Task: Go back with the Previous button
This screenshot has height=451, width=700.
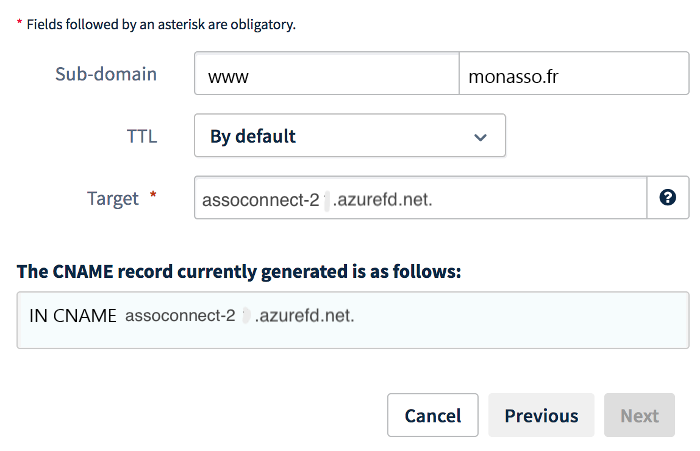Action: (541, 415)
